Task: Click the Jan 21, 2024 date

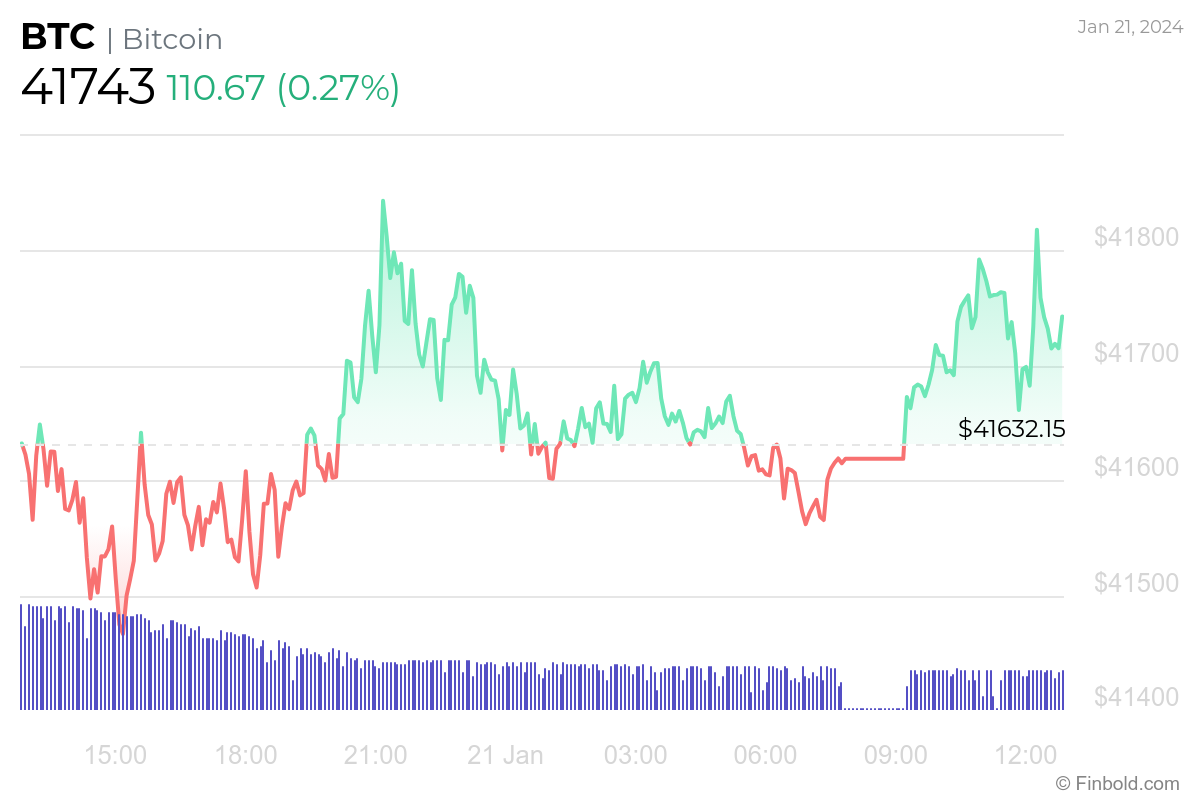Action: [x=1128, y=27]
